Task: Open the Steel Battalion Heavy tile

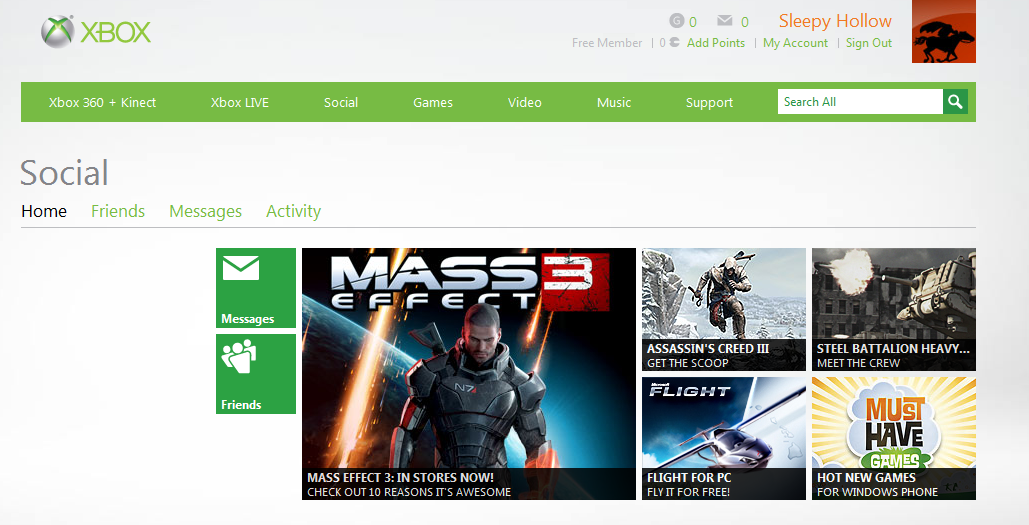Action: point(894,309)
